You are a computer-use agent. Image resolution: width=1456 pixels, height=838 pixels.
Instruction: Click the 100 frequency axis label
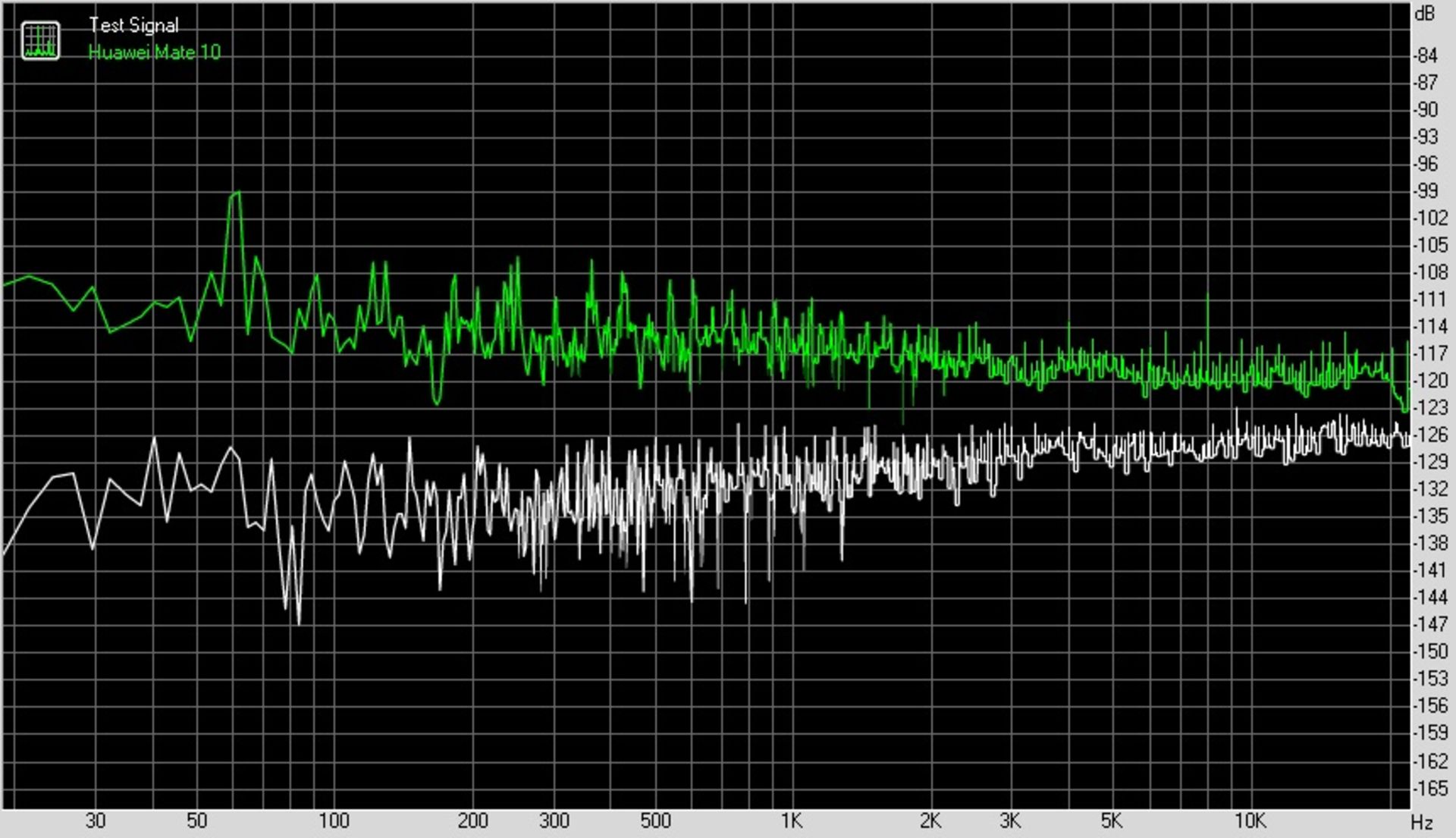coord(334,821)
